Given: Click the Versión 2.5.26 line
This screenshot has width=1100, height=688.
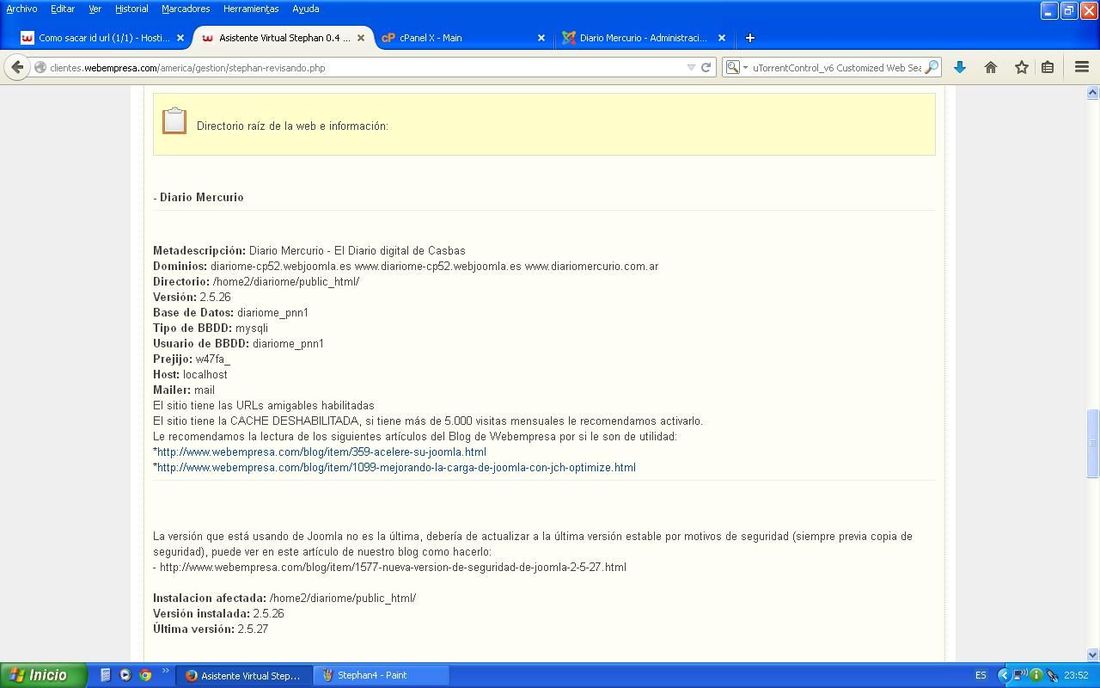Looking at the screenshot, I should pyautogui.click(x=192, y=297).
